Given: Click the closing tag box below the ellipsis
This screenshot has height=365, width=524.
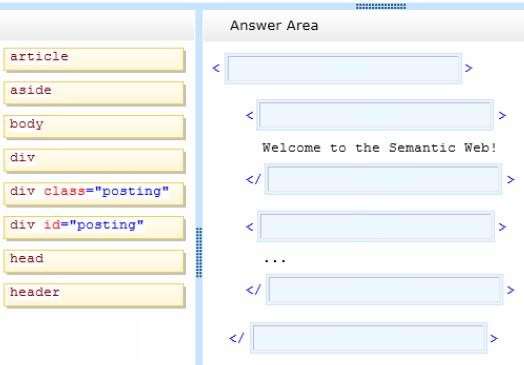Looking at the screenshot, I should pos(385,290).
